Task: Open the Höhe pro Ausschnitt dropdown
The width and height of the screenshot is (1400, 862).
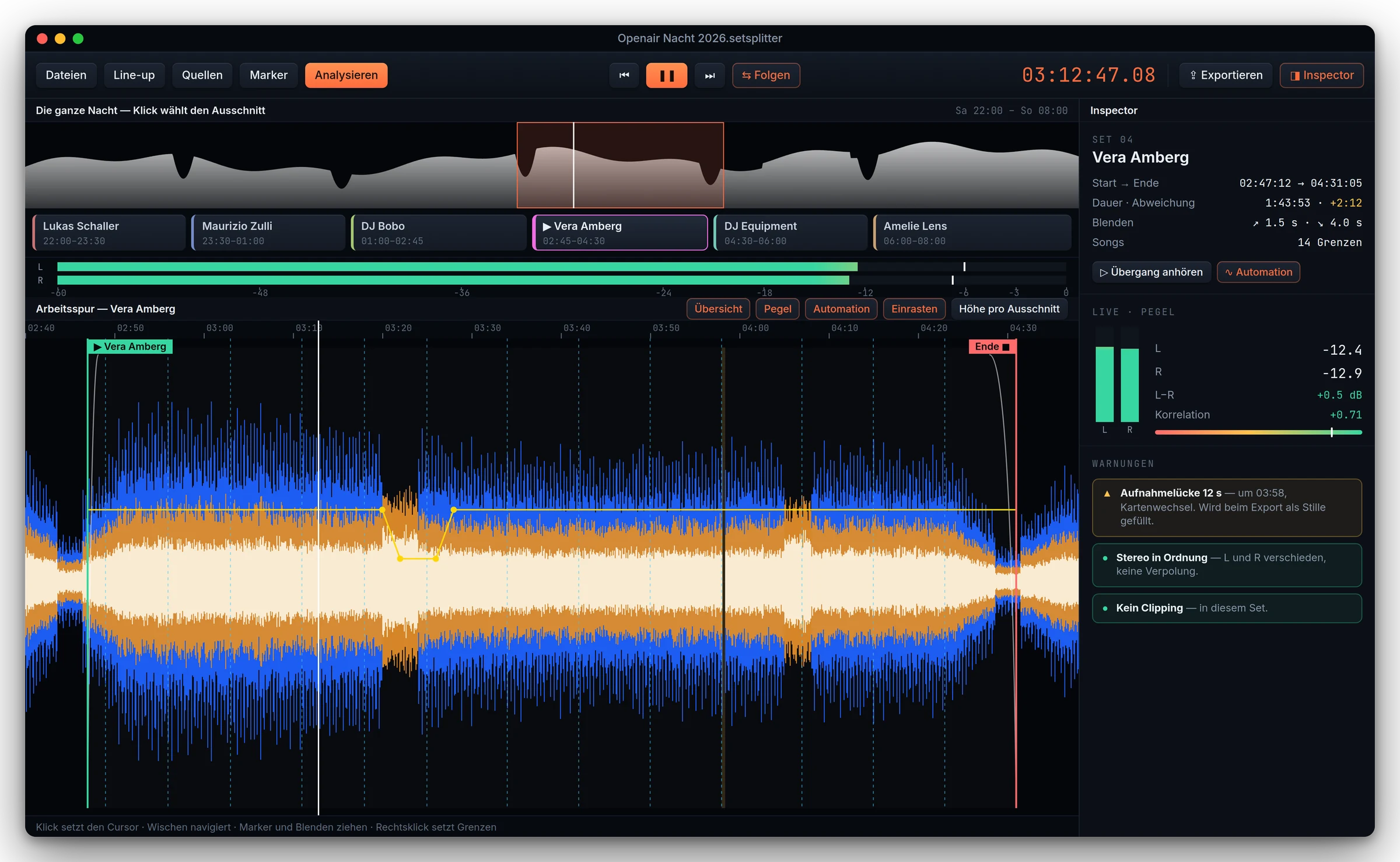Action: (1009, 309)
